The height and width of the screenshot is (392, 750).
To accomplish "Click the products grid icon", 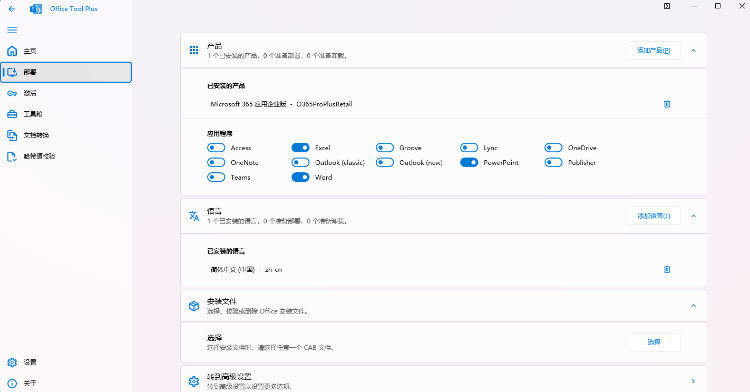I will click(194, 50).
